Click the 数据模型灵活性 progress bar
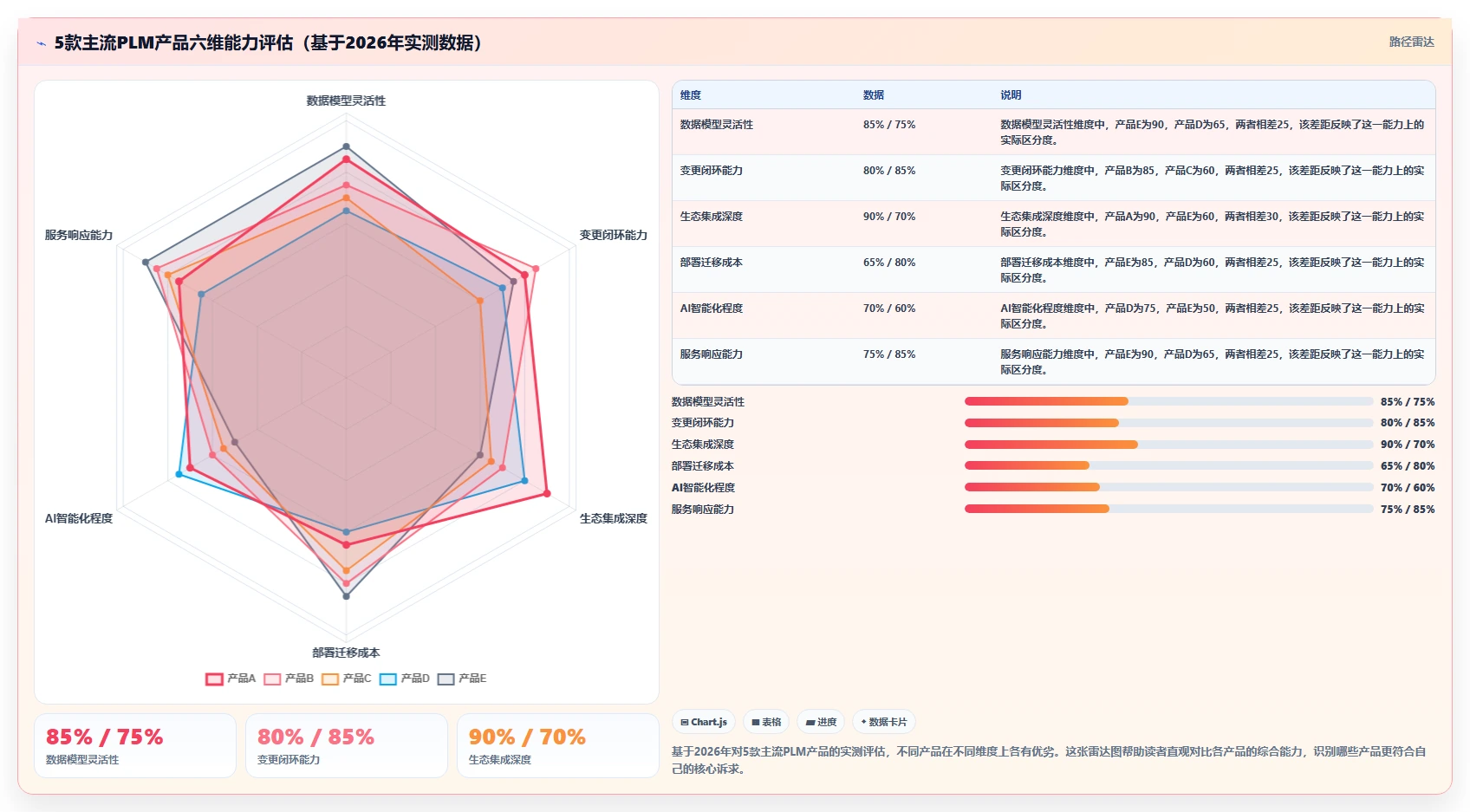This screenshot has height=812, width=1470. [1169, 401]
